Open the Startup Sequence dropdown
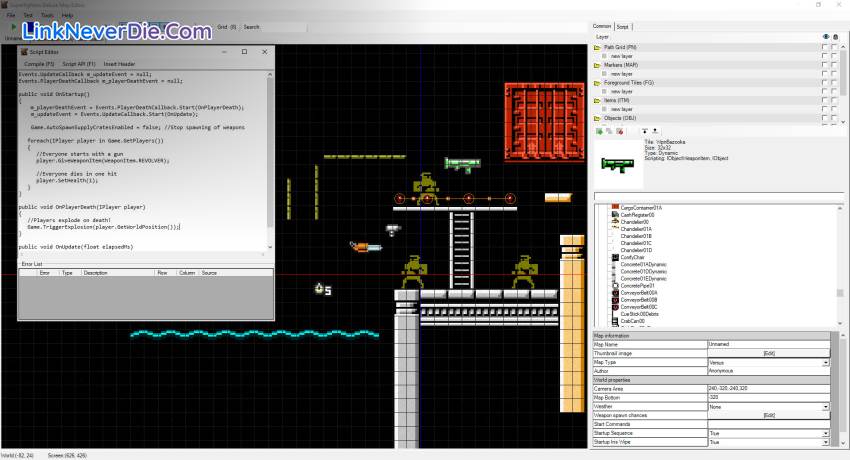Viewport: 850px width, 460px height. point(825,433)
